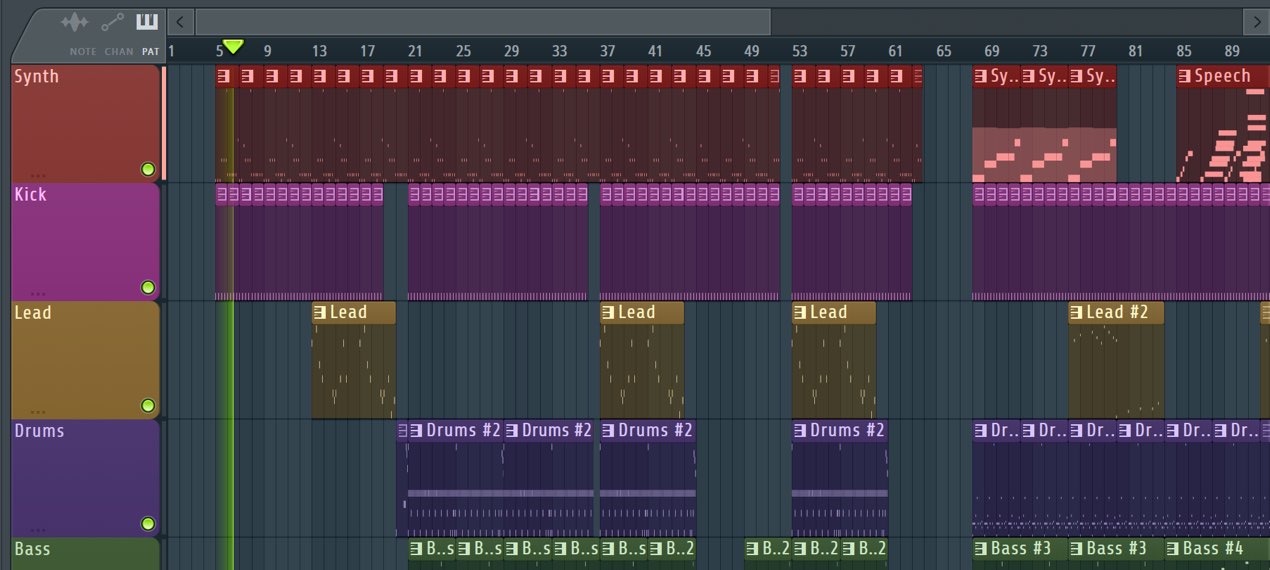Select the Drums track header label
Screen dimensions: 1270x570
point(39,431)
